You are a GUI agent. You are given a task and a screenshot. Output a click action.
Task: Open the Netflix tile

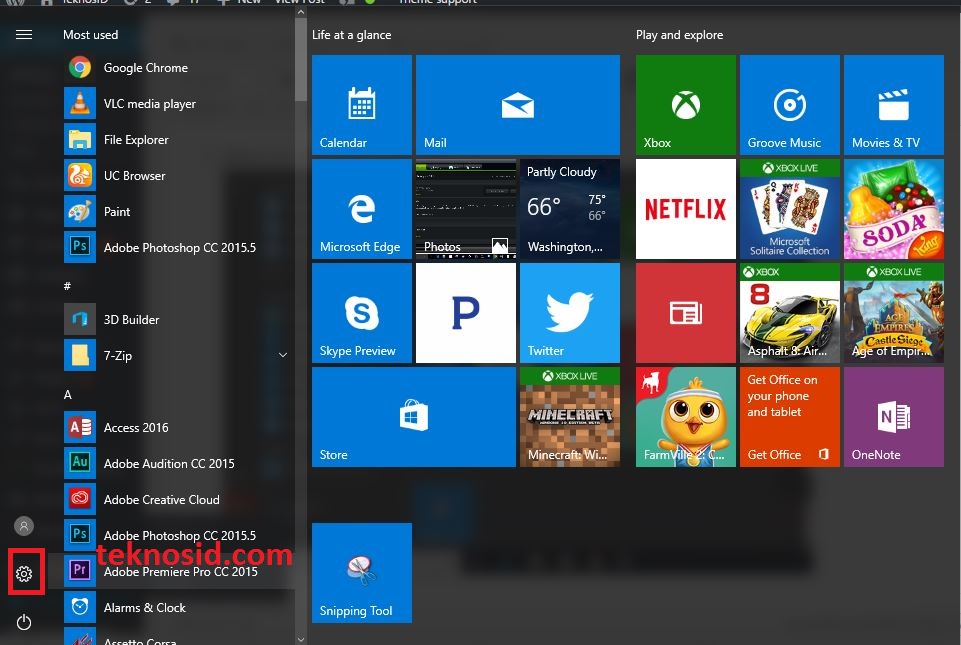point(686,209)
